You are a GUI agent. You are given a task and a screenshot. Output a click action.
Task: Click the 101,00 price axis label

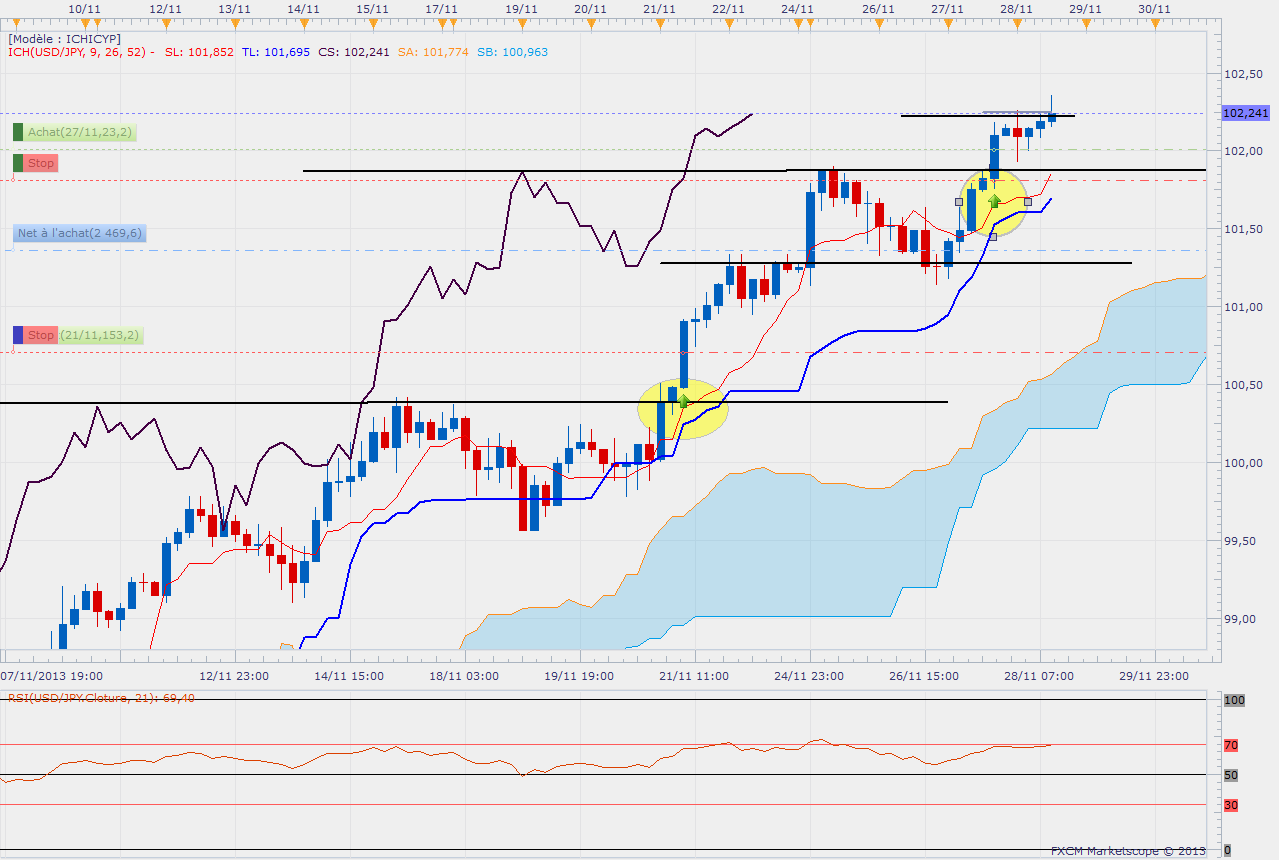click(1243, 307)
